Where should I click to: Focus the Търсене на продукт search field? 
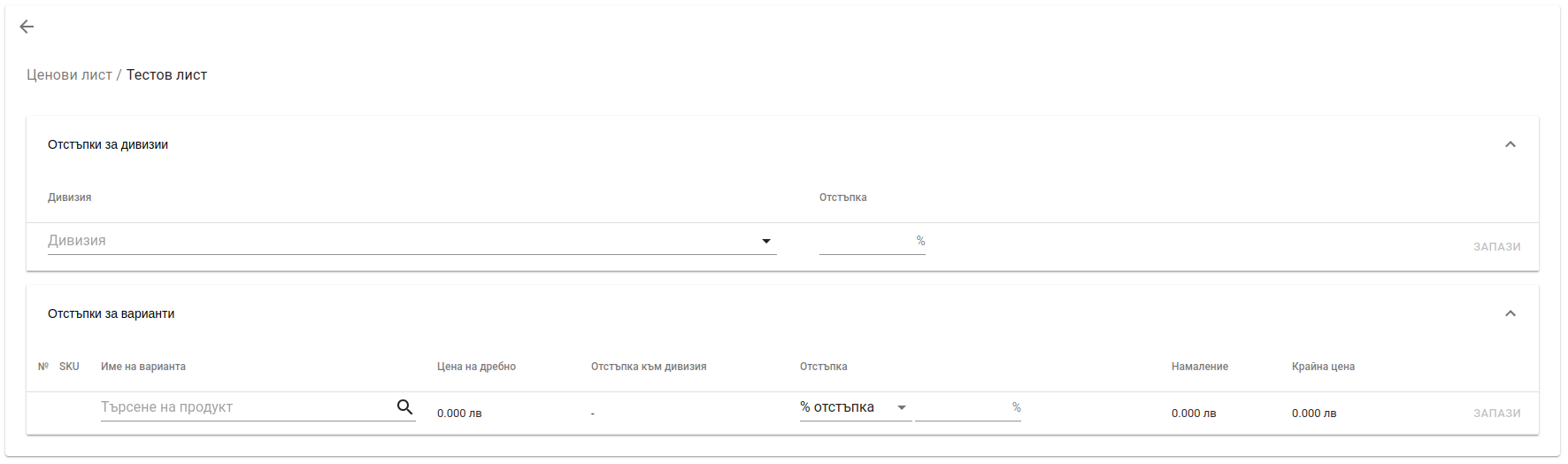pyautogui.click(x=247, y=407)
